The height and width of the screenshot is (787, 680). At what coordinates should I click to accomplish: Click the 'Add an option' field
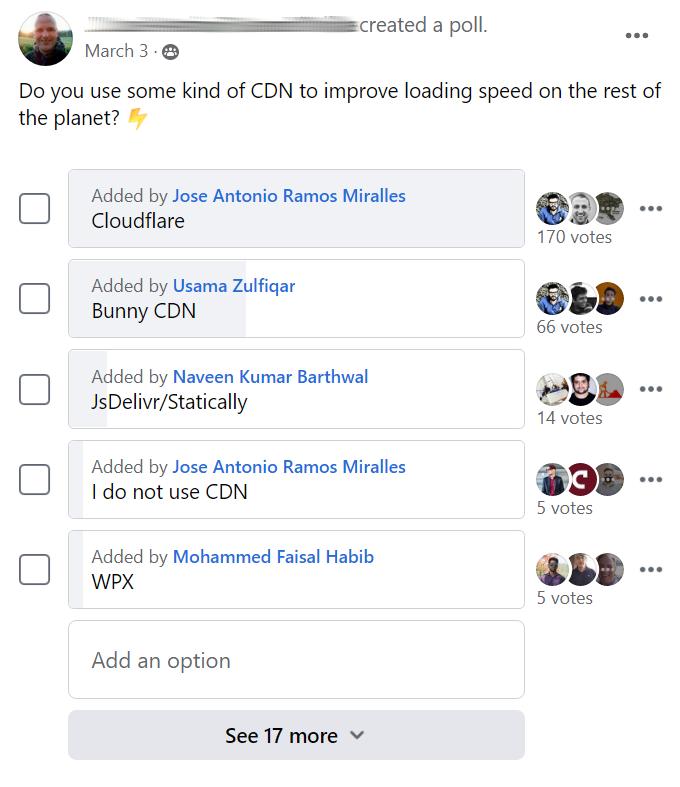tap(296, 660)
